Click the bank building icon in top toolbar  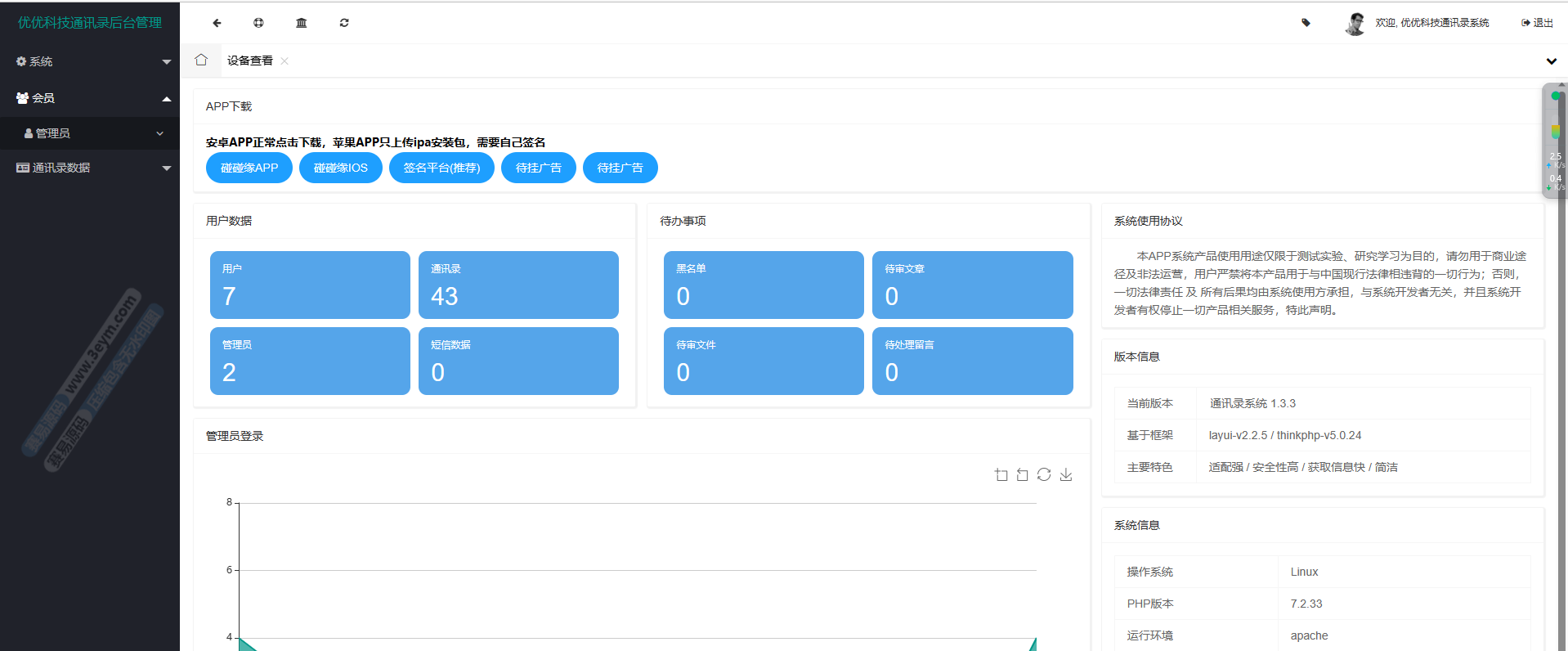point(301,23)
